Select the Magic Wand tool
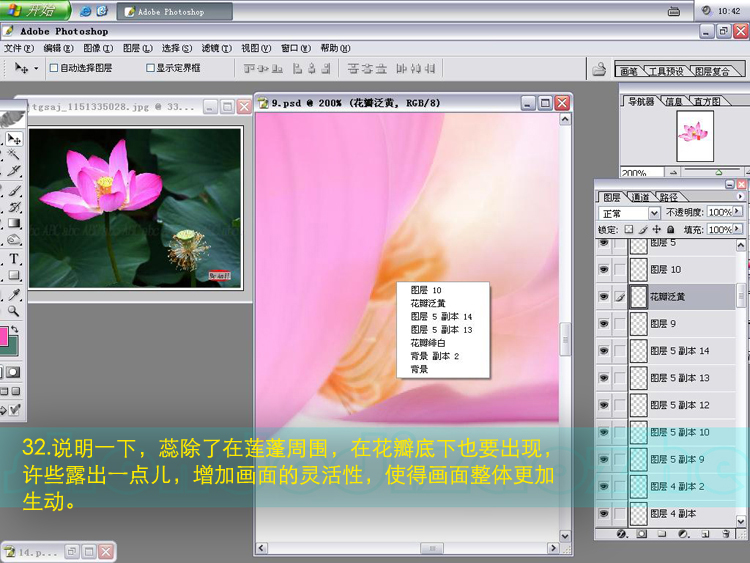Screen dimensions: 750x563 pos(14,155)
